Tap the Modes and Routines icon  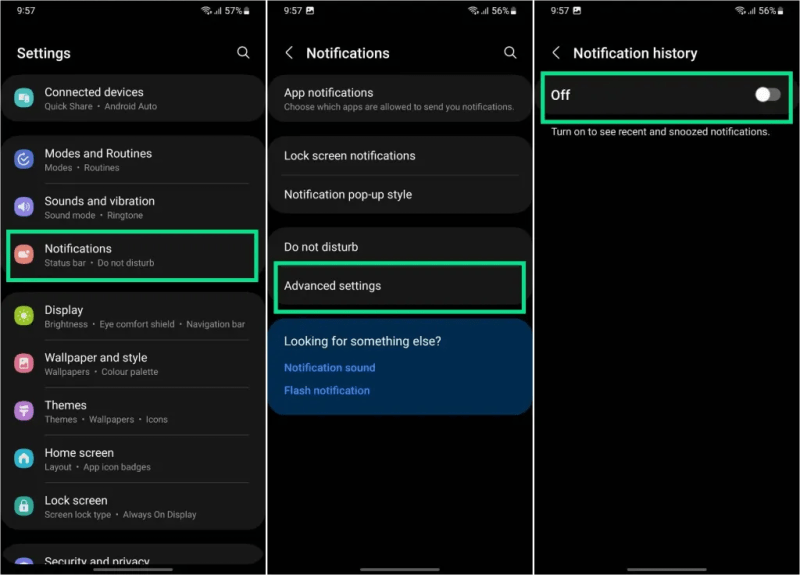(24, 160)
